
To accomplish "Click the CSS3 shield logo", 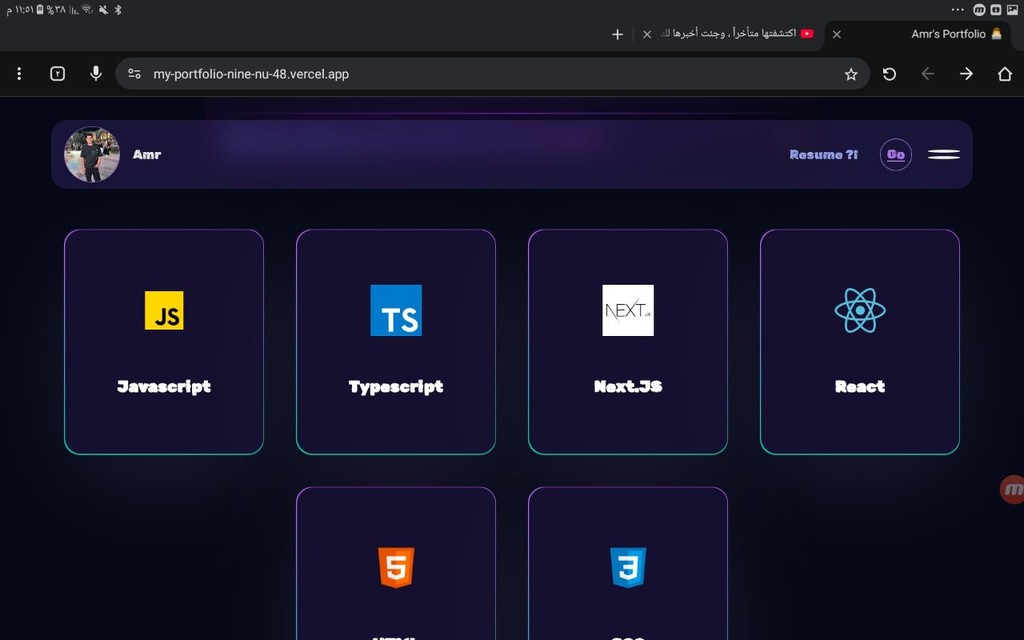I will (x=628, y=567).
